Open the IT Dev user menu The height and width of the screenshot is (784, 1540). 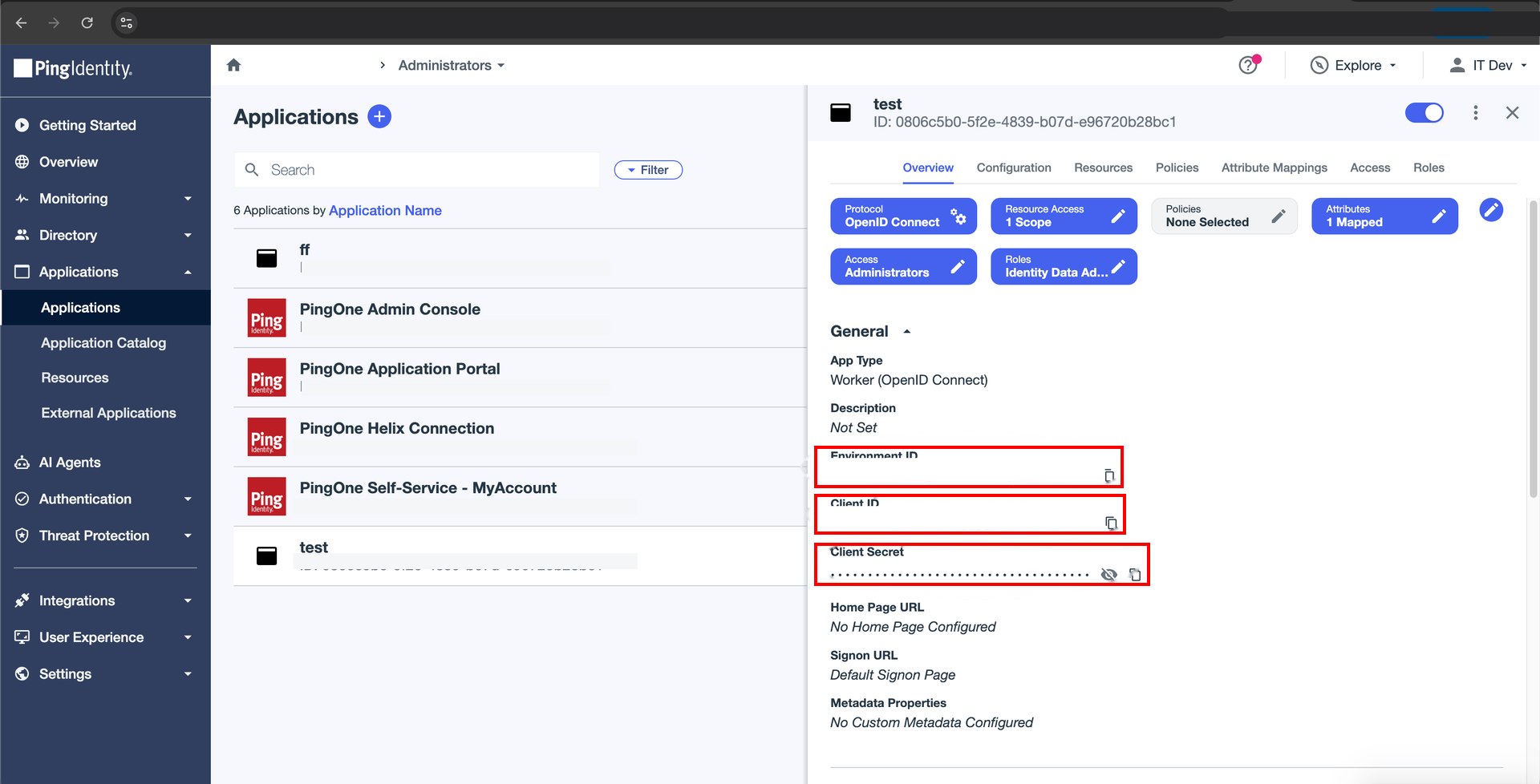tap(1488, 65)
